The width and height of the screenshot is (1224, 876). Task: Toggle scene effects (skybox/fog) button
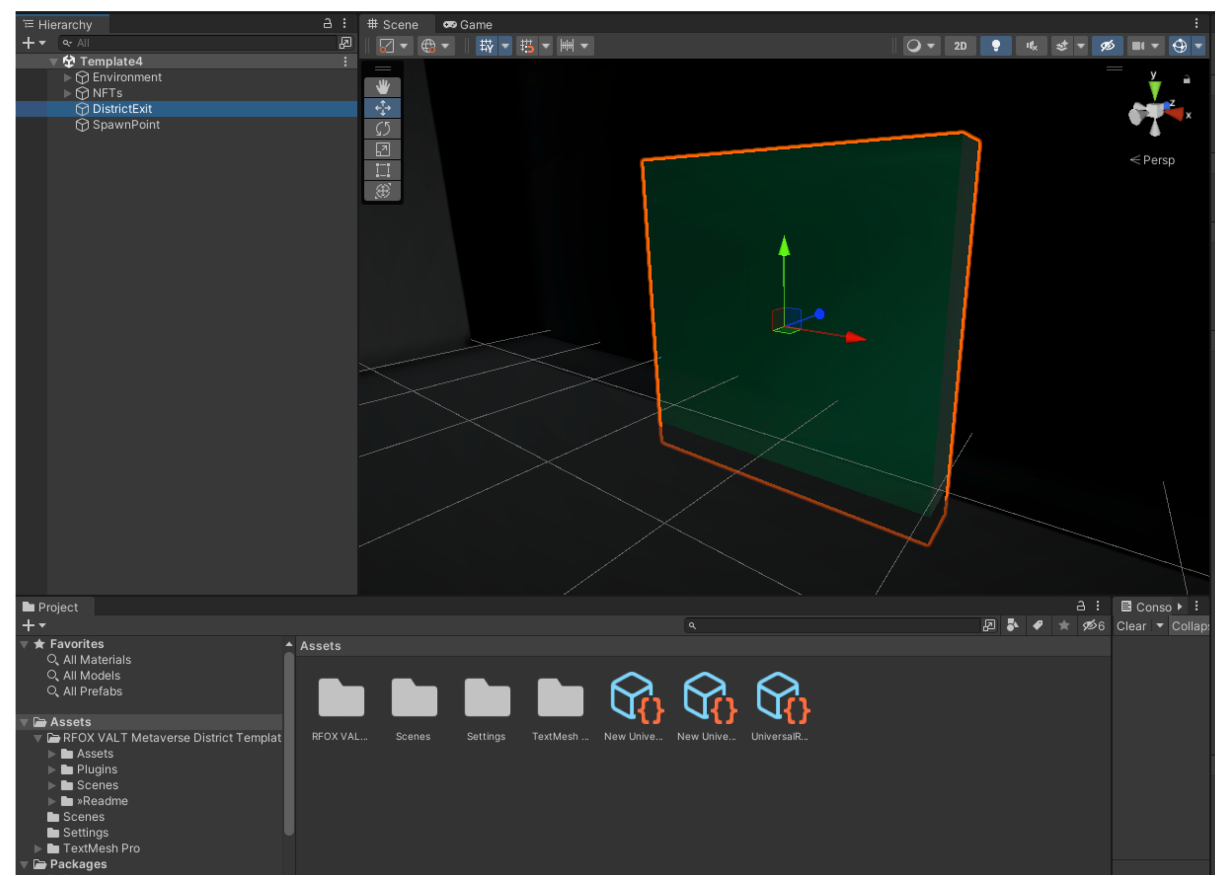[1063, 46]
